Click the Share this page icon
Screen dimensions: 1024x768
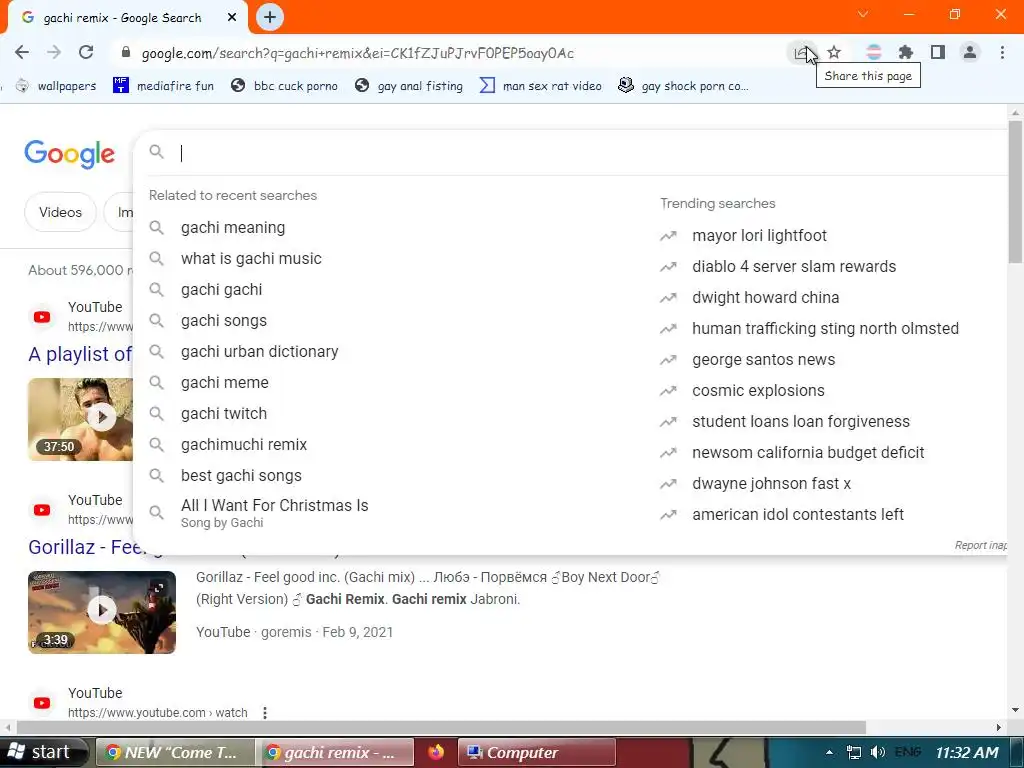point(801,52)
